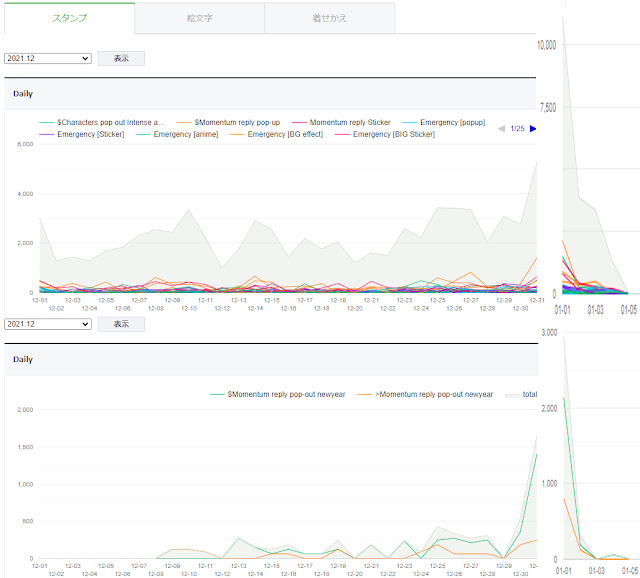The height and width of the screenshot is (578, 640).
Task: Toggle $Characters pop out Intense legend series
Action: 102,122
